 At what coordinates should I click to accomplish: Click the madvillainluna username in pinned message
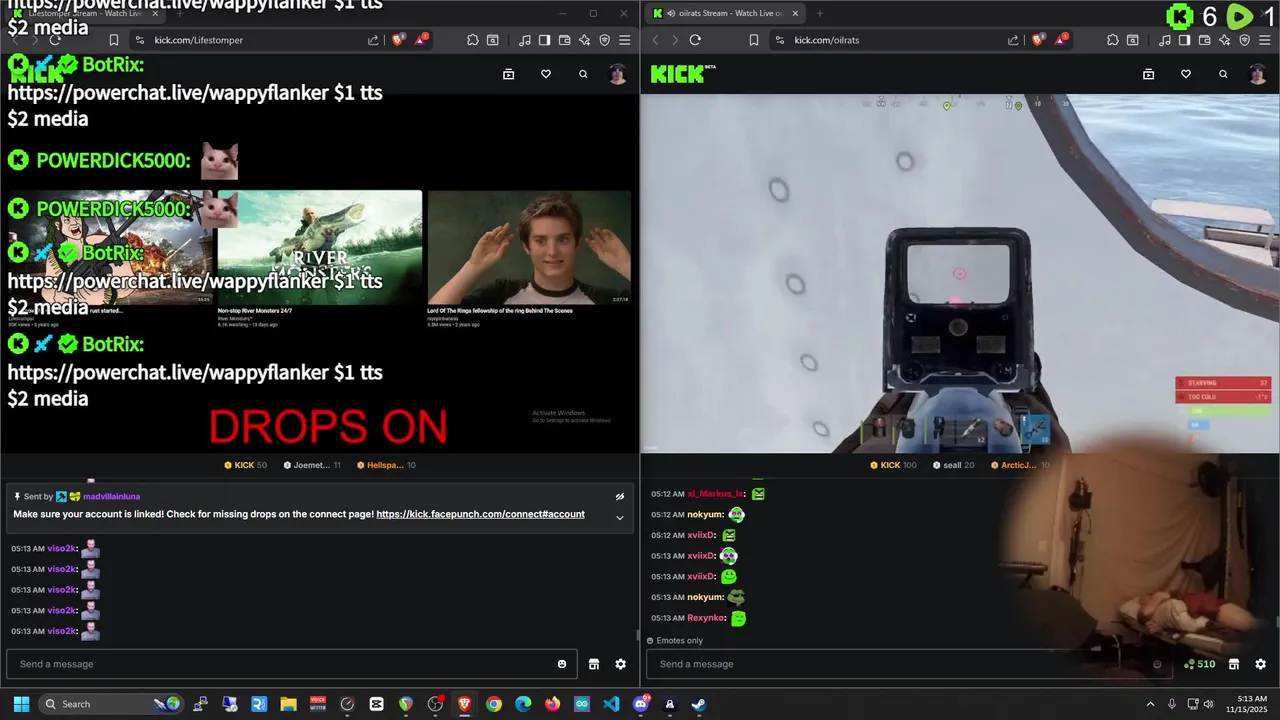[112, 496]
